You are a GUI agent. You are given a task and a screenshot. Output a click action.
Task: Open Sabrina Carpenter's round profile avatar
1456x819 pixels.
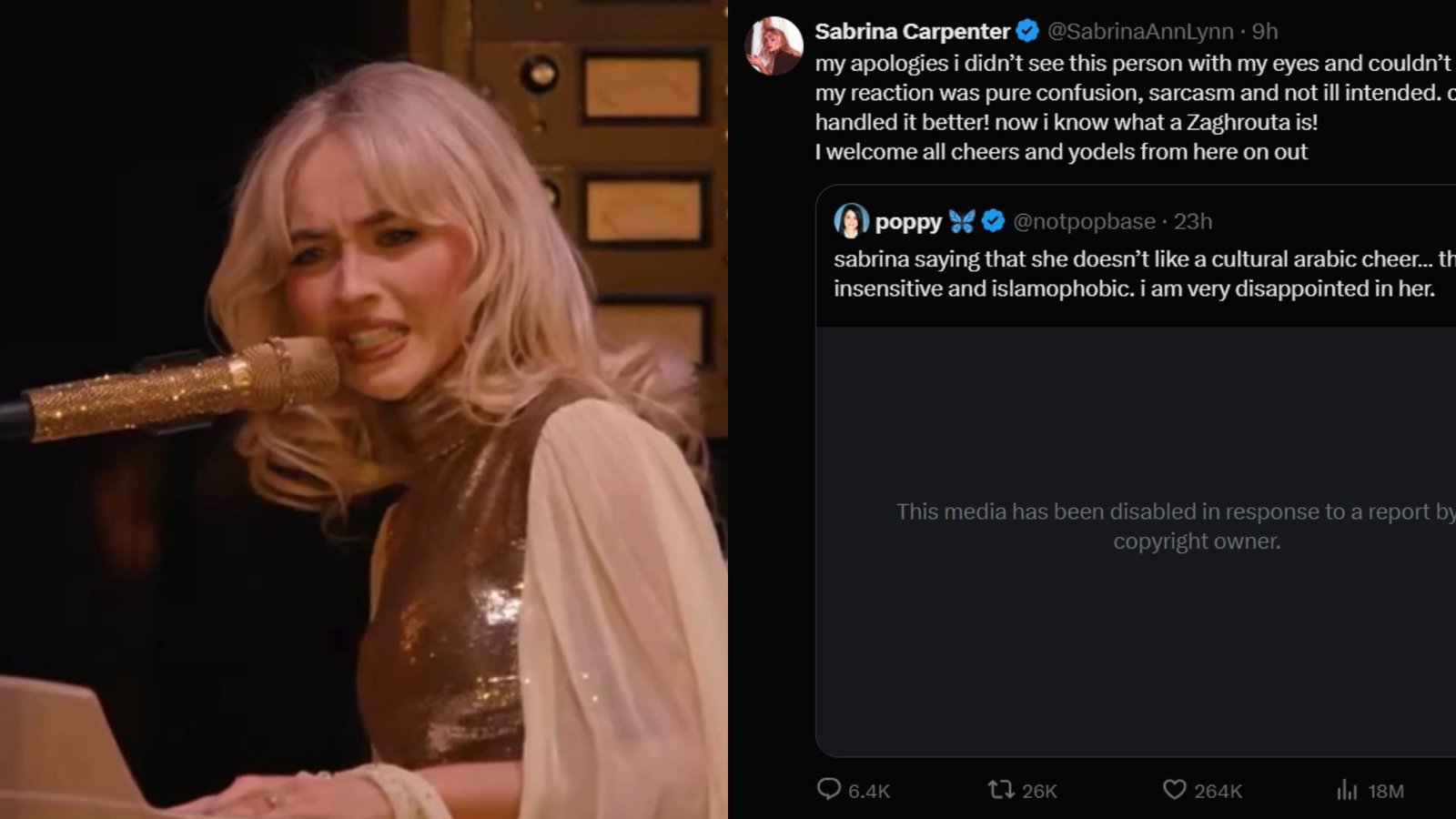click(773, 45)
